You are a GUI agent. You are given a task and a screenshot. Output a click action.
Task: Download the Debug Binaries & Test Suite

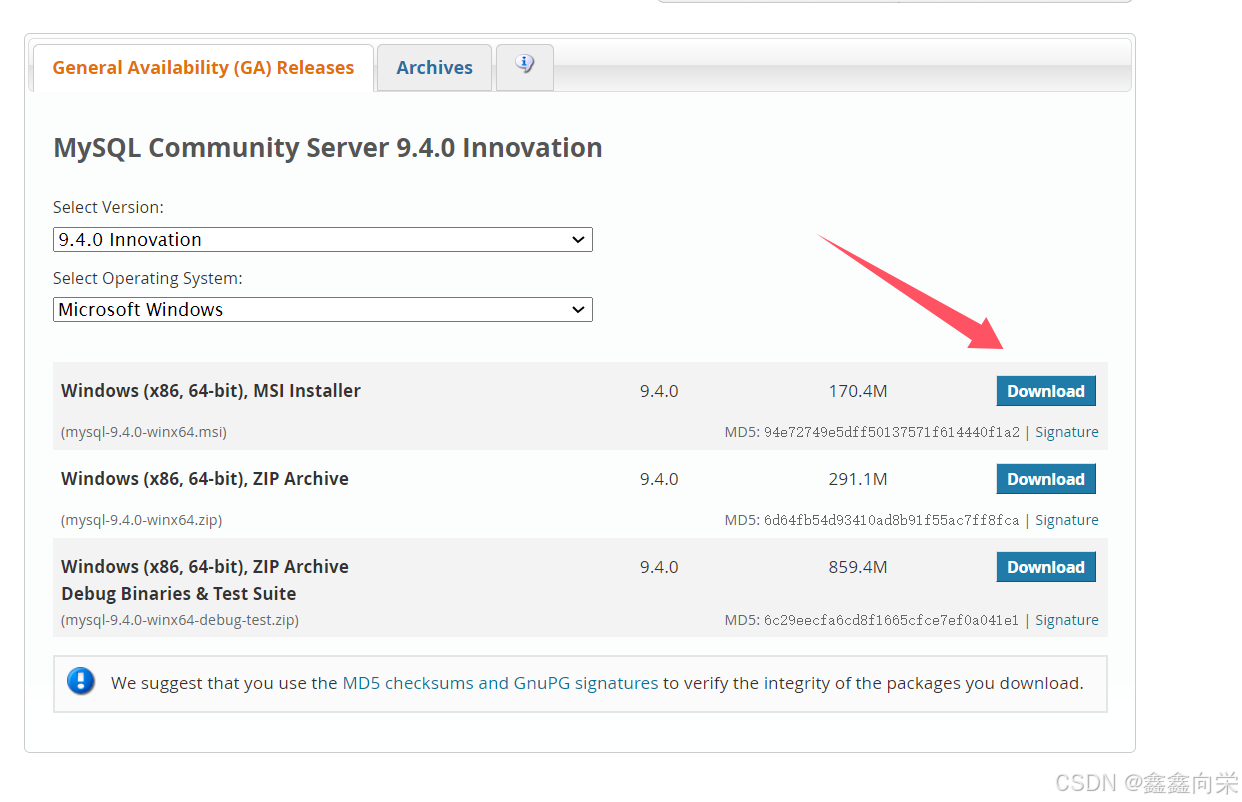click(1046, 567)
